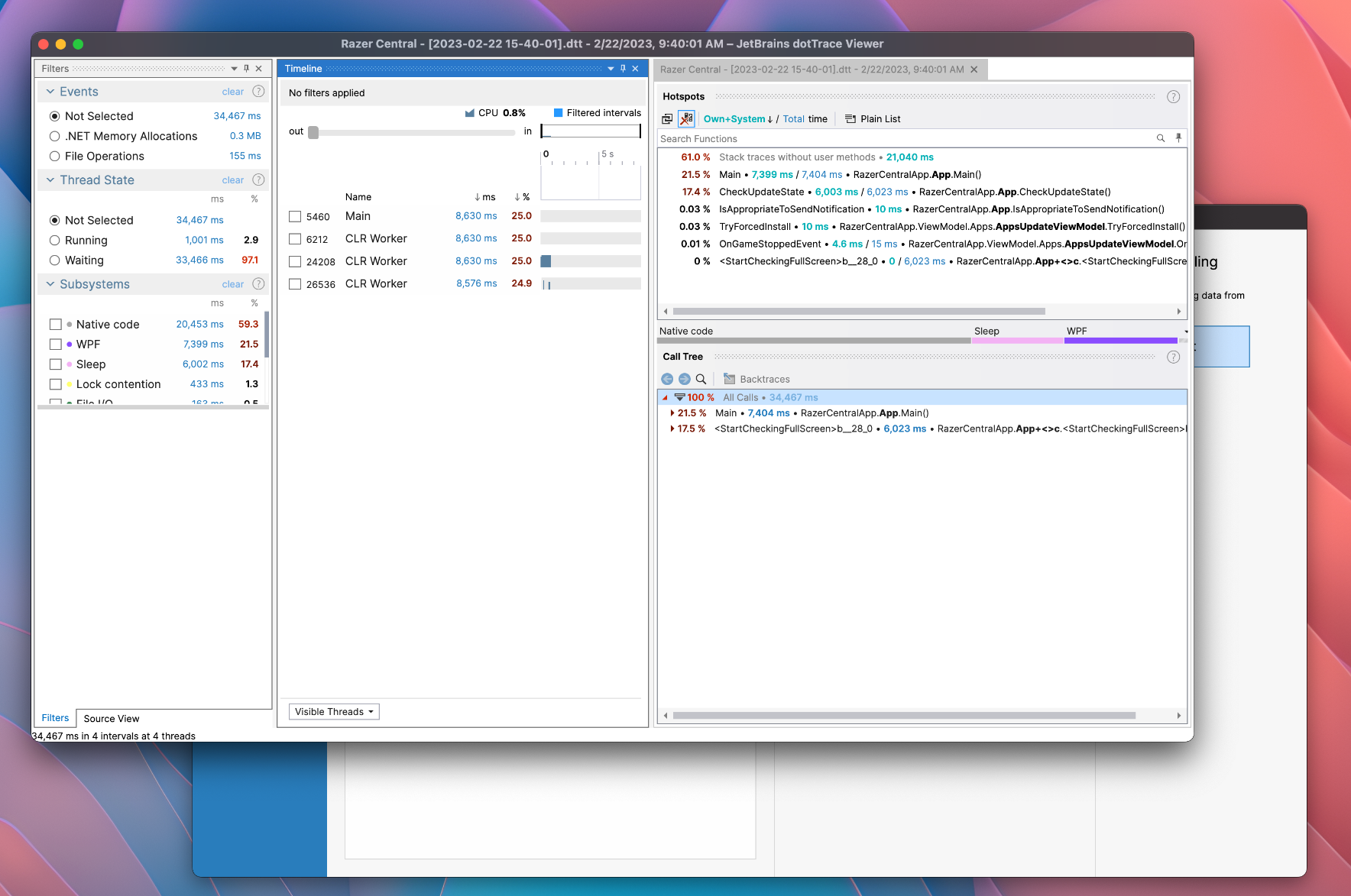Click the timeline zoom slider handle
Image resolution: width=1351 pixels, height=896 pixels.
pyautogui.click(x=313, y=132)
